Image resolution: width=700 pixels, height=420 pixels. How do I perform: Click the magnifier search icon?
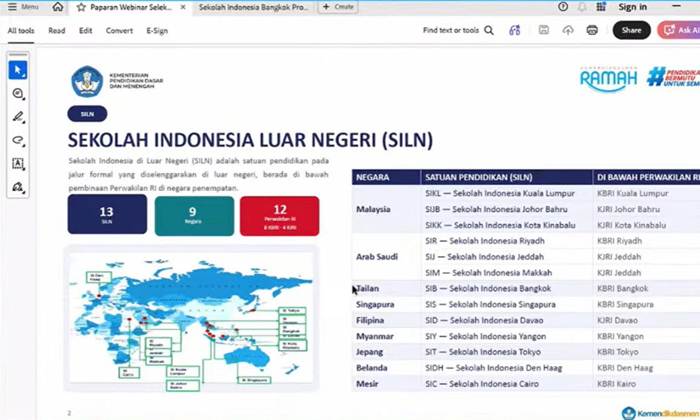pyautogui.click(x=489, y=30)
